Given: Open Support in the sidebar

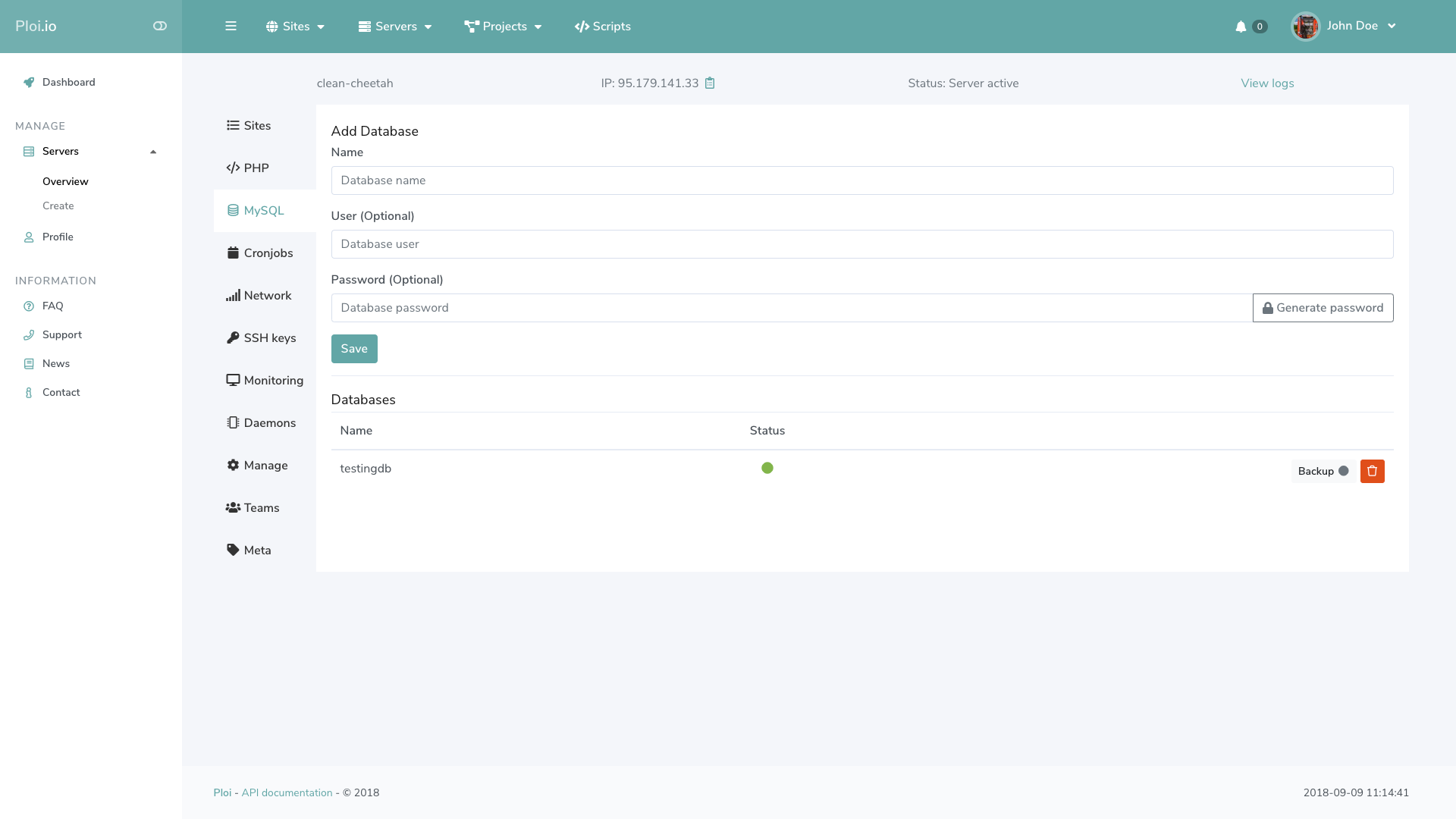Looking at the screenshot, I should click(x=61, y=334).
